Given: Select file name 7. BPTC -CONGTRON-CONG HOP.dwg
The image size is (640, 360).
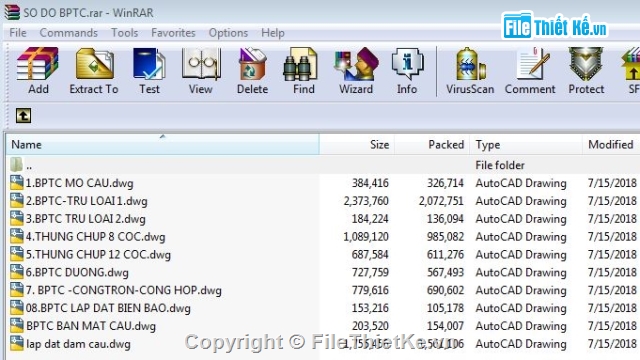Looking at the screenshot, I should coord(124,290).
